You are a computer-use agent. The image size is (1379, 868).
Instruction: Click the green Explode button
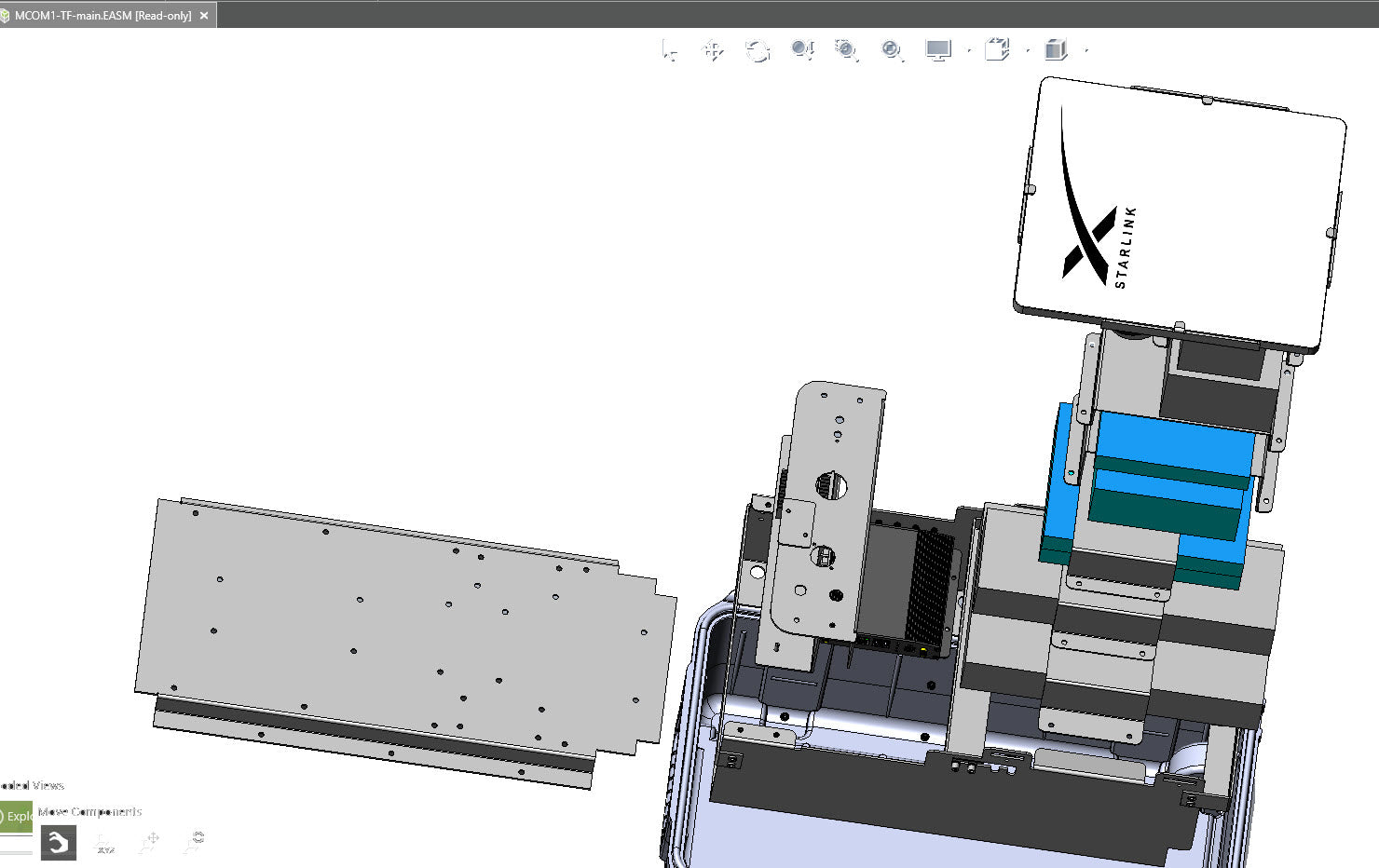16,817
